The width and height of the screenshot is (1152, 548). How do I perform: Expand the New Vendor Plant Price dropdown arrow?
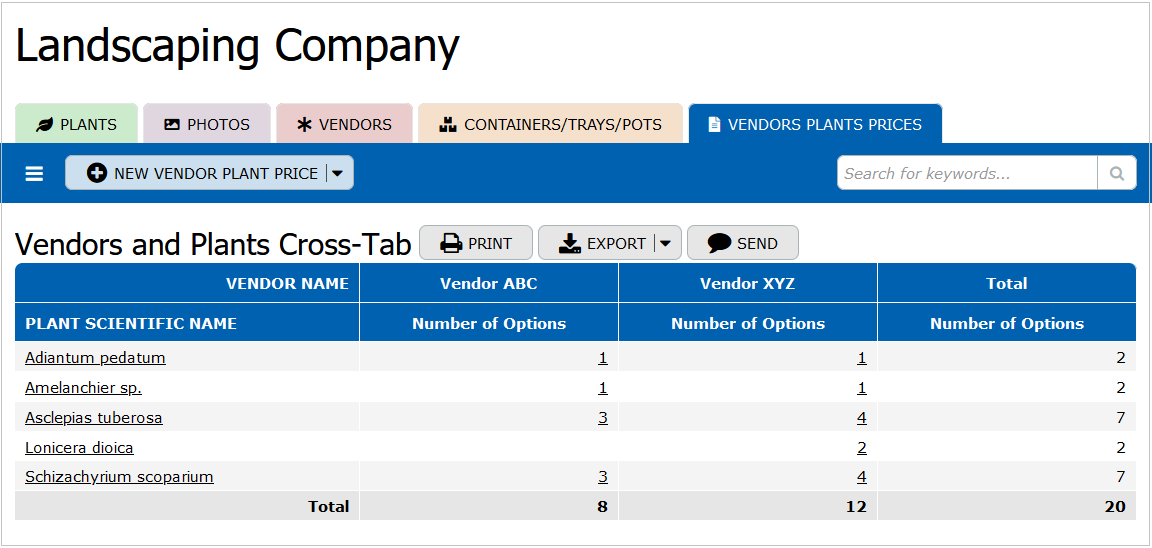click(x=338, y=173)
